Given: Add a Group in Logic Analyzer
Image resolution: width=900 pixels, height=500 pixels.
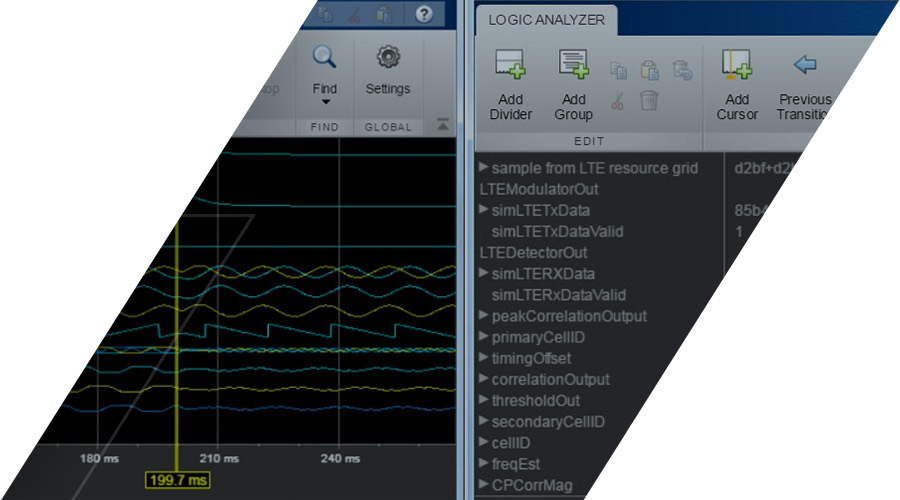Looking at the screenshot, I should [x=573, y=84].
